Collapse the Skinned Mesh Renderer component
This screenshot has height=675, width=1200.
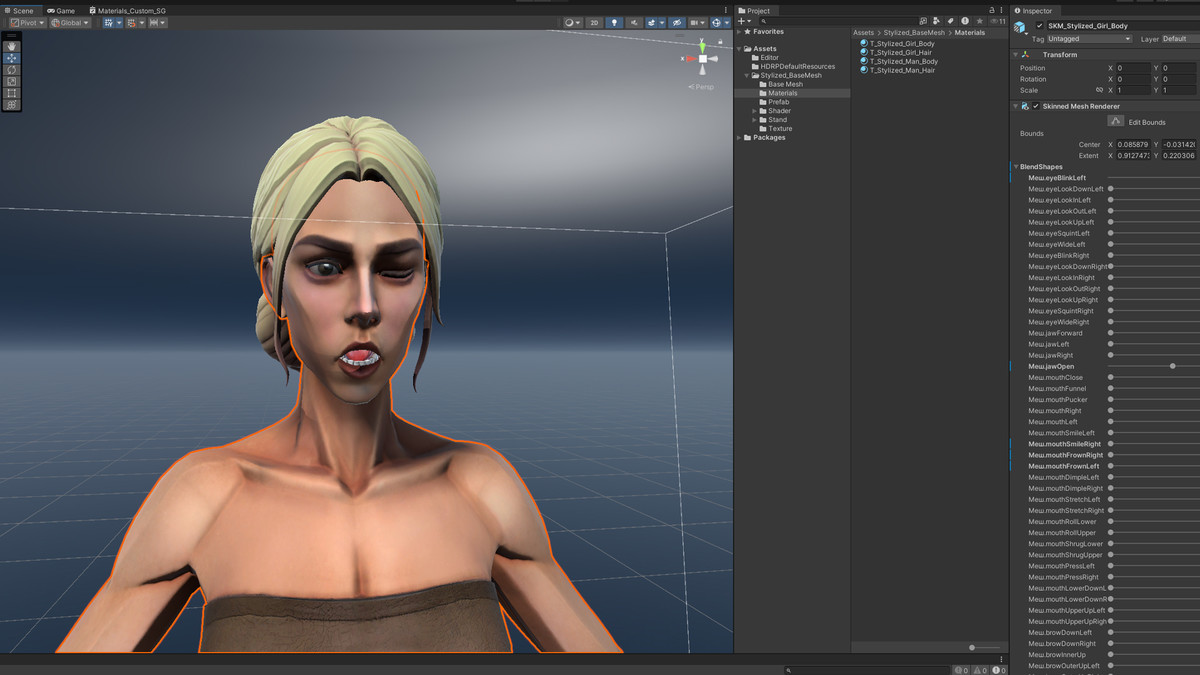coord(1016,106)
